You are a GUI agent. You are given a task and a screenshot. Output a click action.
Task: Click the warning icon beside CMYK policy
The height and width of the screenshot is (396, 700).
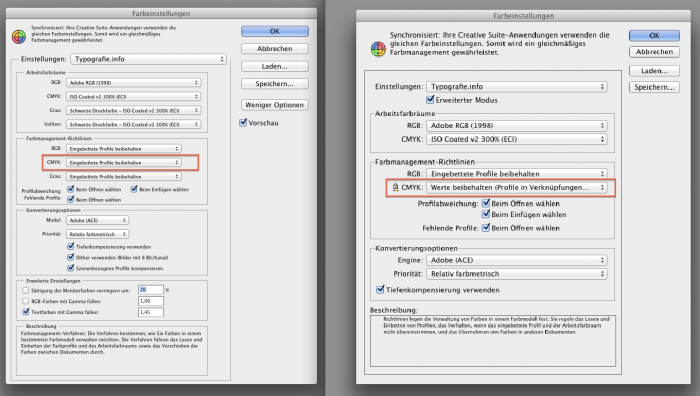click(x=395, y=188)
